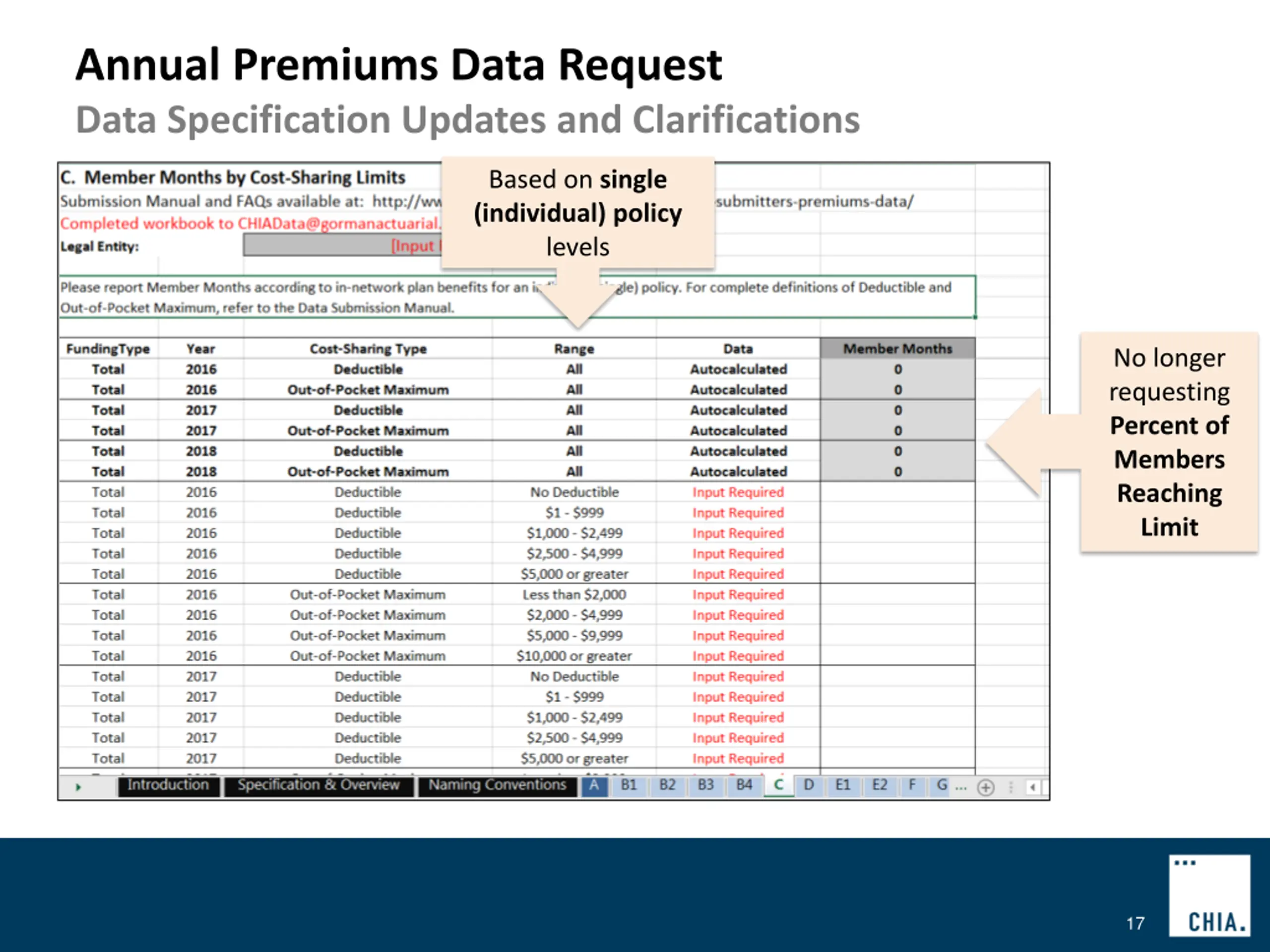This screenshot has height=952, width=1270.
Task: Click the tab bar resize handle dots
Action: point(1011,787)
